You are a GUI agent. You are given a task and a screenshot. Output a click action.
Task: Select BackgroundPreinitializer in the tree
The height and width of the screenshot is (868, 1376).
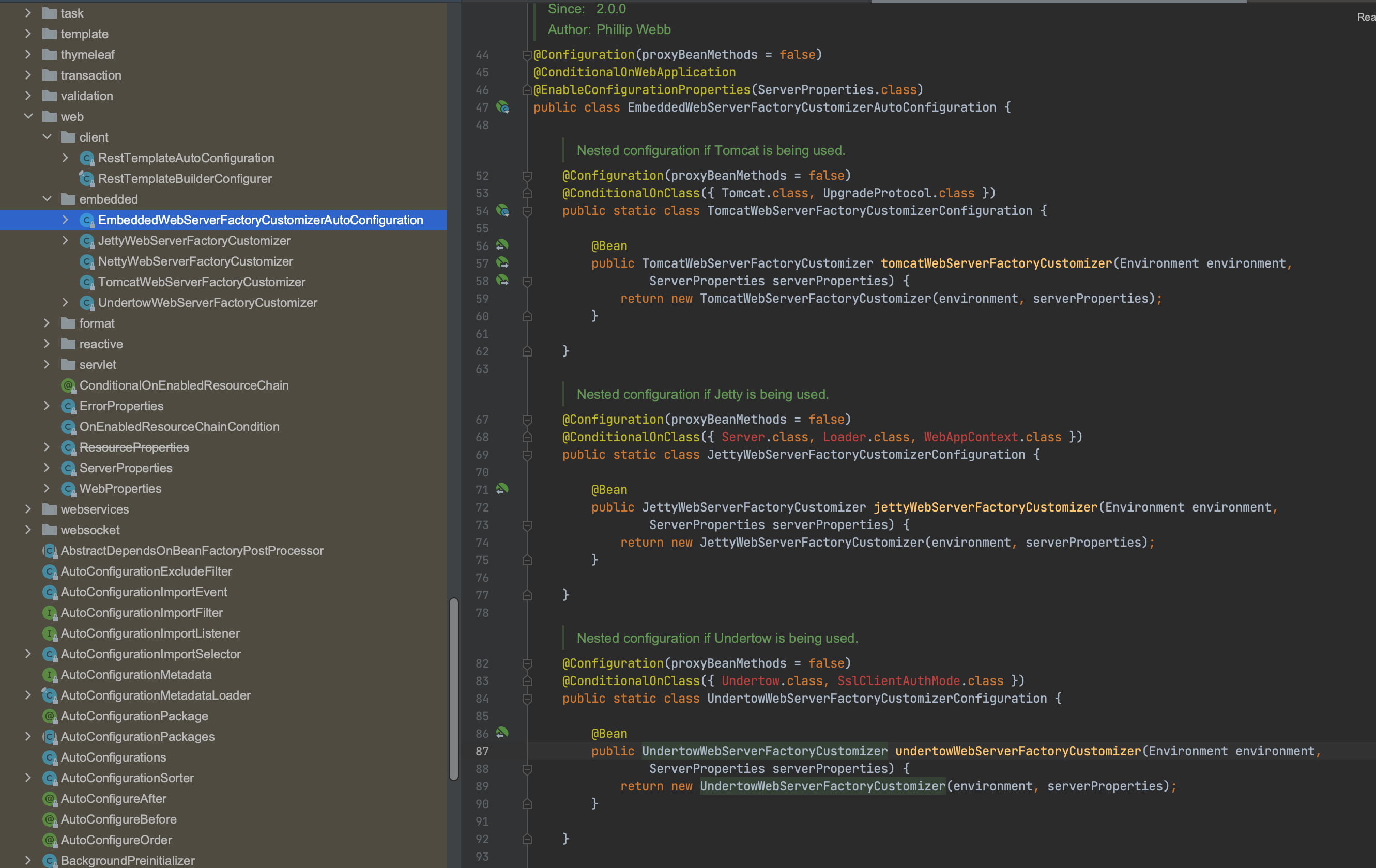pyautogui.click(x=128, y=861)
